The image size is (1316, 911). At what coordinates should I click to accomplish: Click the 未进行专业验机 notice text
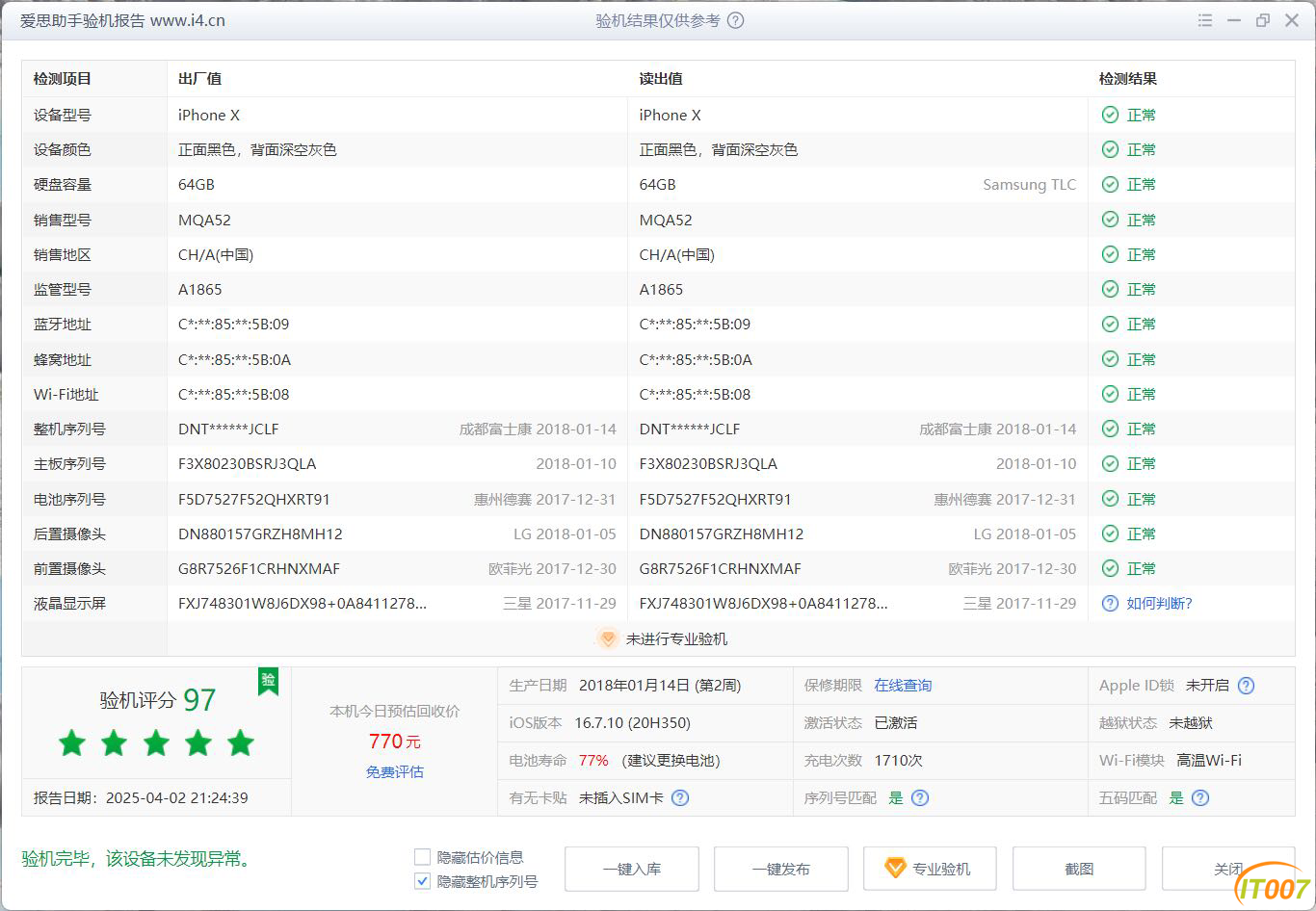[676, 639]
